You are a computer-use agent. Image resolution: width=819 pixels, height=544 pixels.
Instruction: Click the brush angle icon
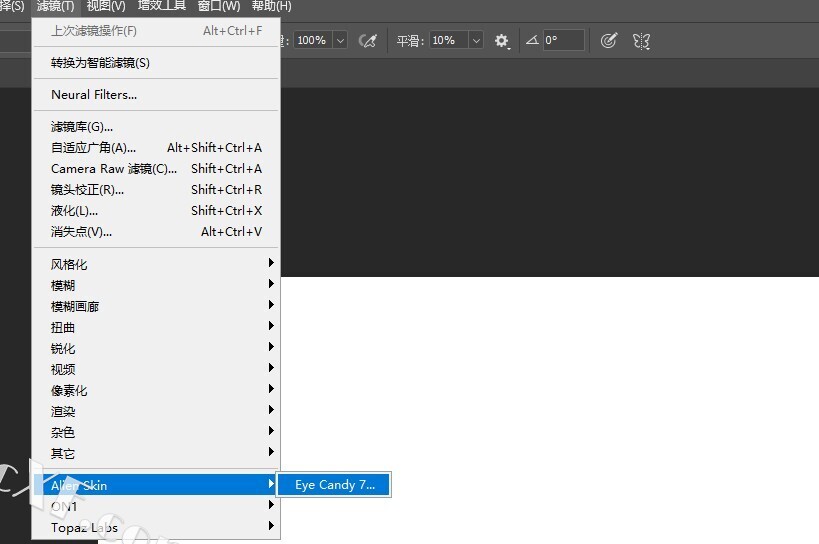(x=532, y=41)
